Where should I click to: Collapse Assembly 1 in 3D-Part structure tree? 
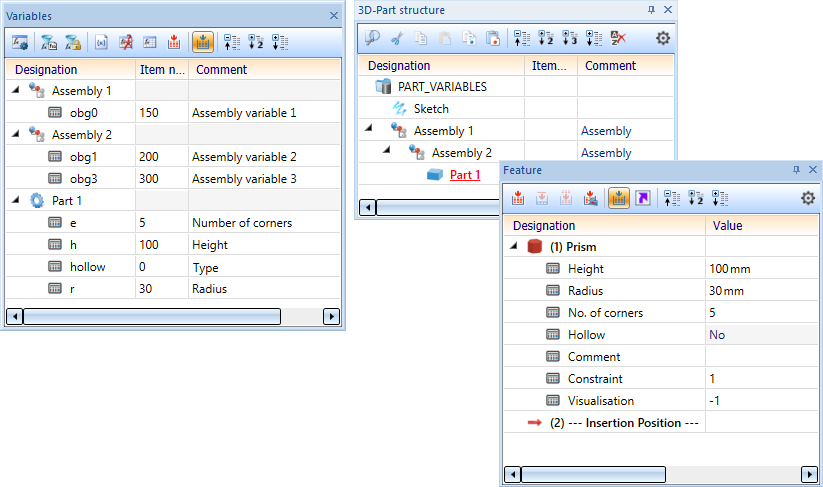coord(368,128)
